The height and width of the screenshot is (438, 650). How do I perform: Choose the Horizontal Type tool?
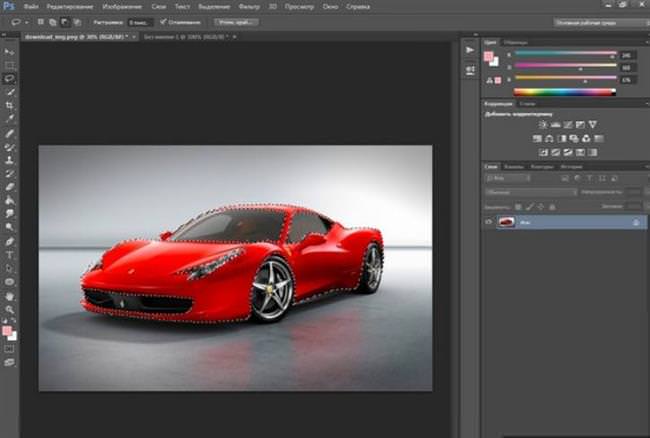tap(10, 255)
